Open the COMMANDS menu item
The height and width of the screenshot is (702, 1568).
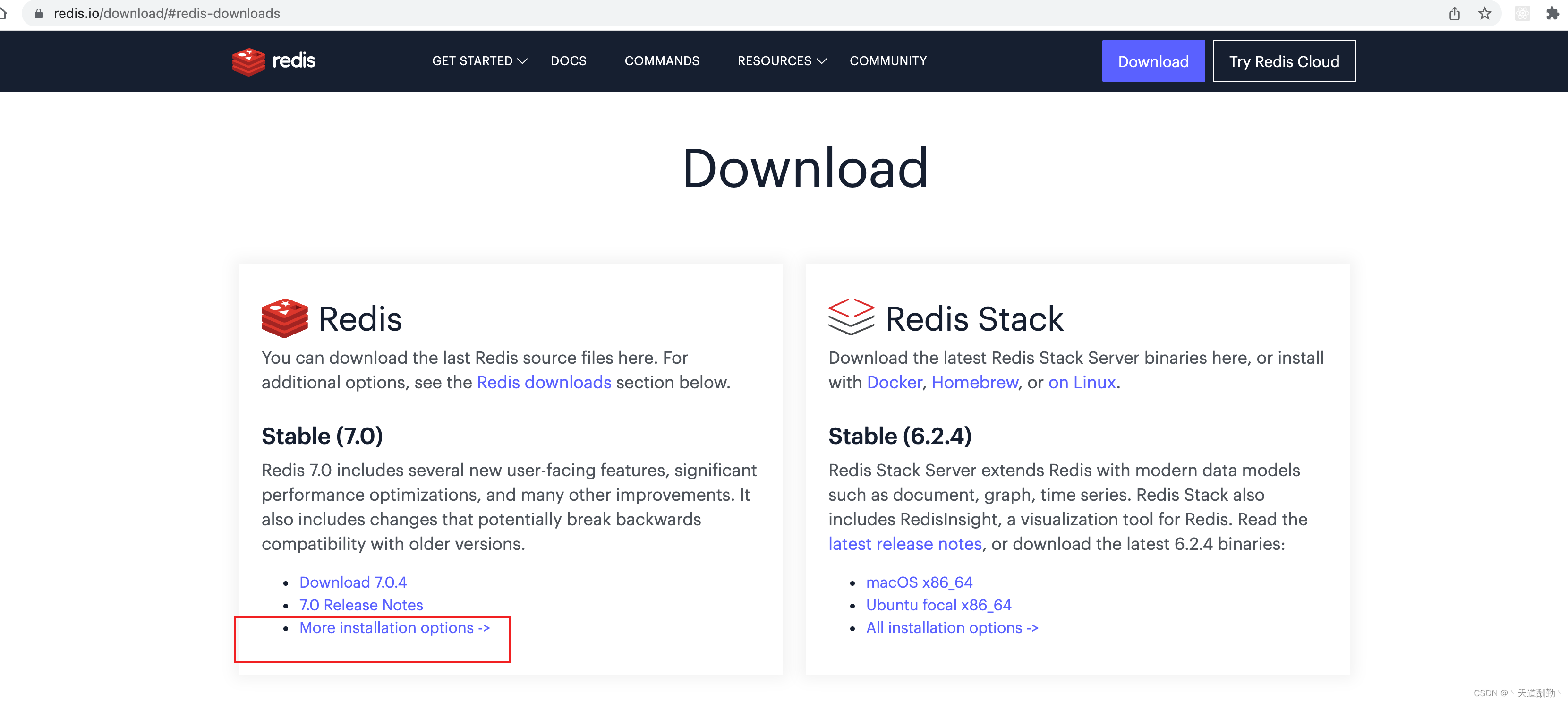point(662,61)
